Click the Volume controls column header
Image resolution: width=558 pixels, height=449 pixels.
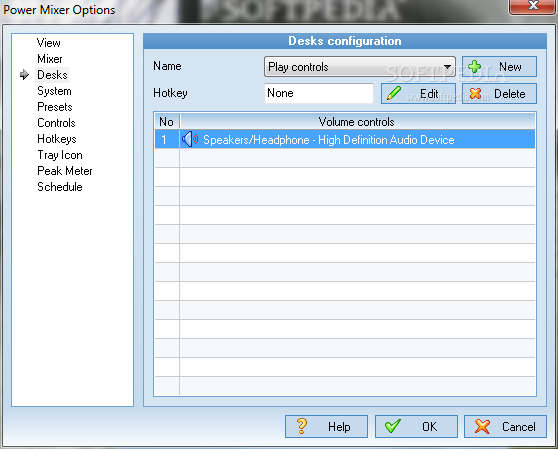(x=357, y=122)
